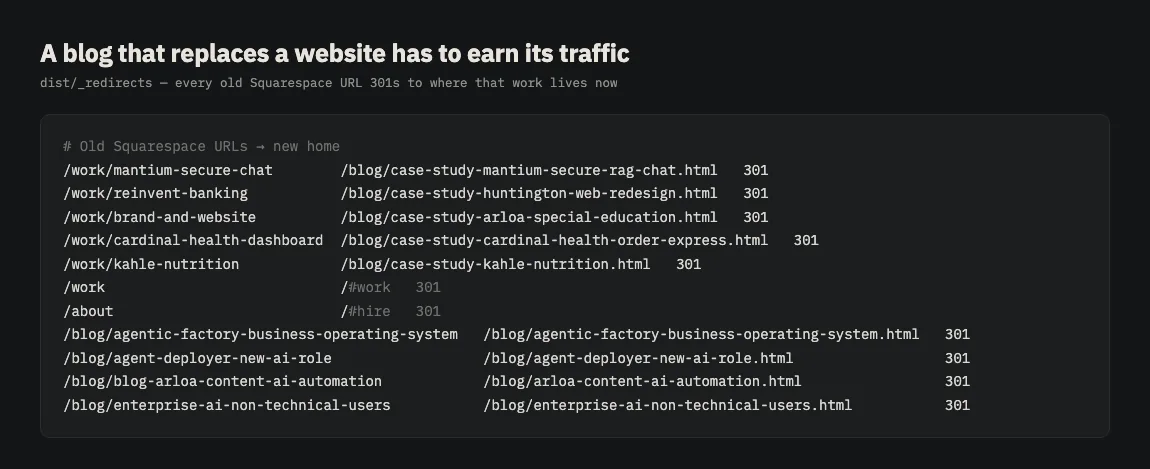Click the 301 code on the huntington-web-redesign row
The width and height of the screenshot is (1150, 469).
pyautogui.click(x=755, y=194)
